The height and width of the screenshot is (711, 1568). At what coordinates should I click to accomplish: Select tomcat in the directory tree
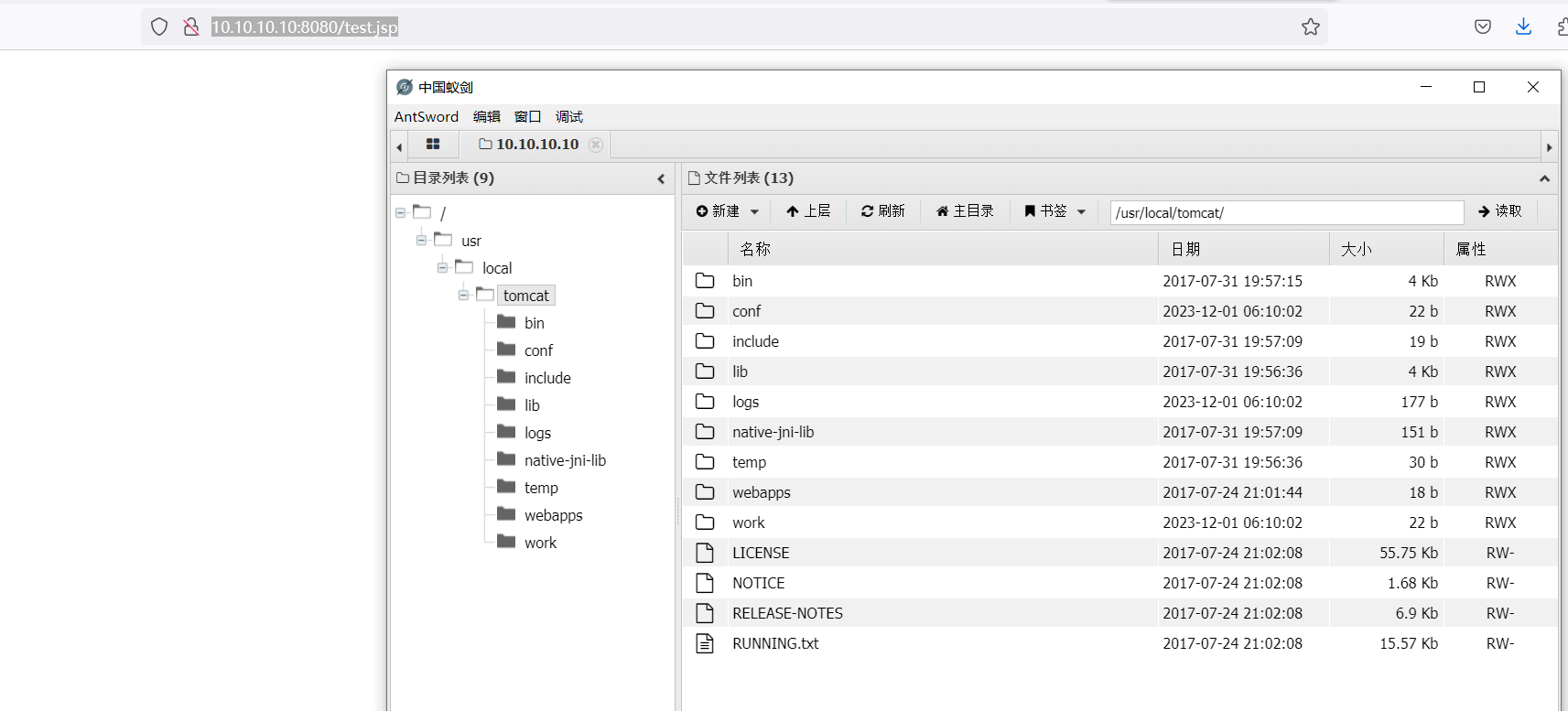pyautogui.click(x=526, y=296)
